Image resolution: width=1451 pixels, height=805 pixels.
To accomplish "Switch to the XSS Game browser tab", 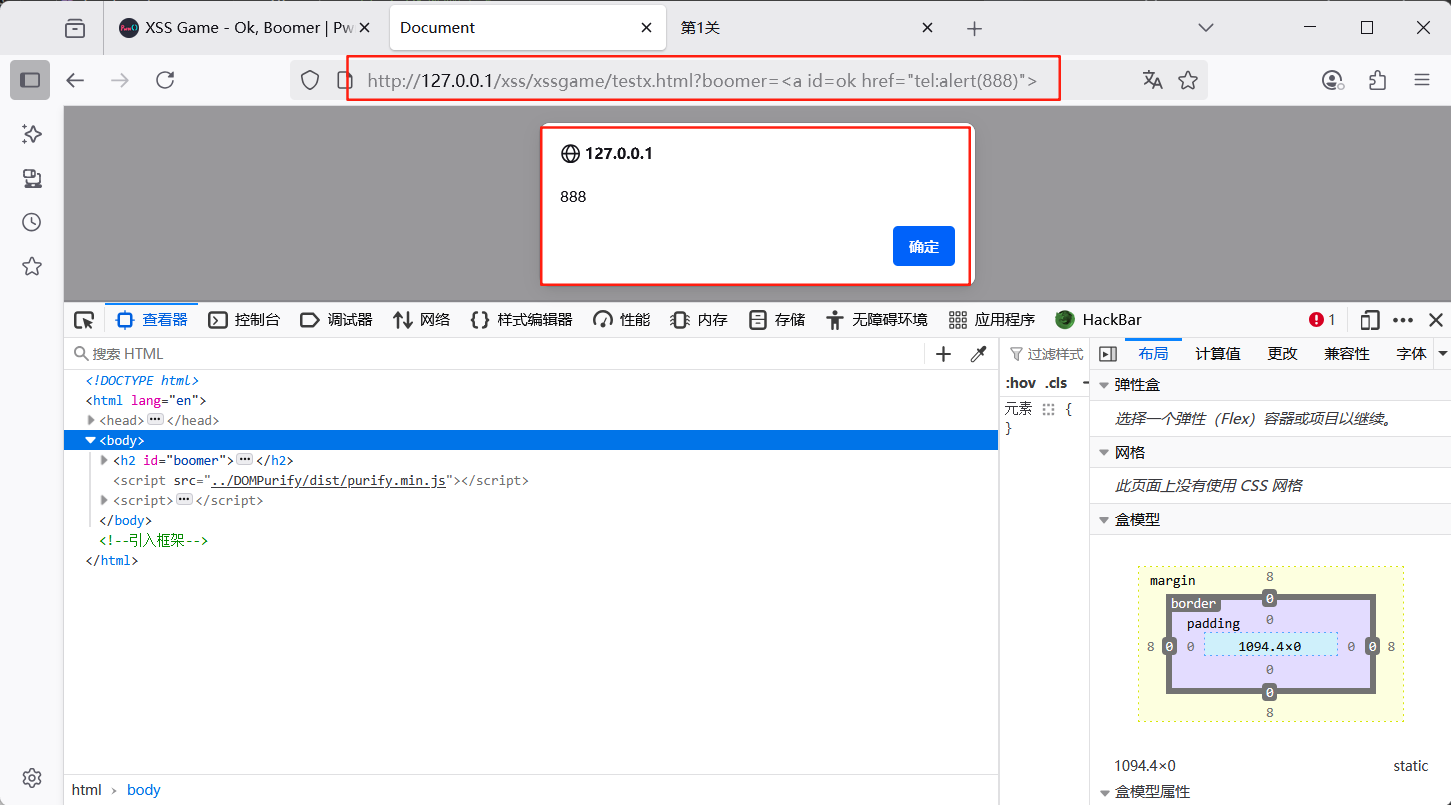I will 246,28.
